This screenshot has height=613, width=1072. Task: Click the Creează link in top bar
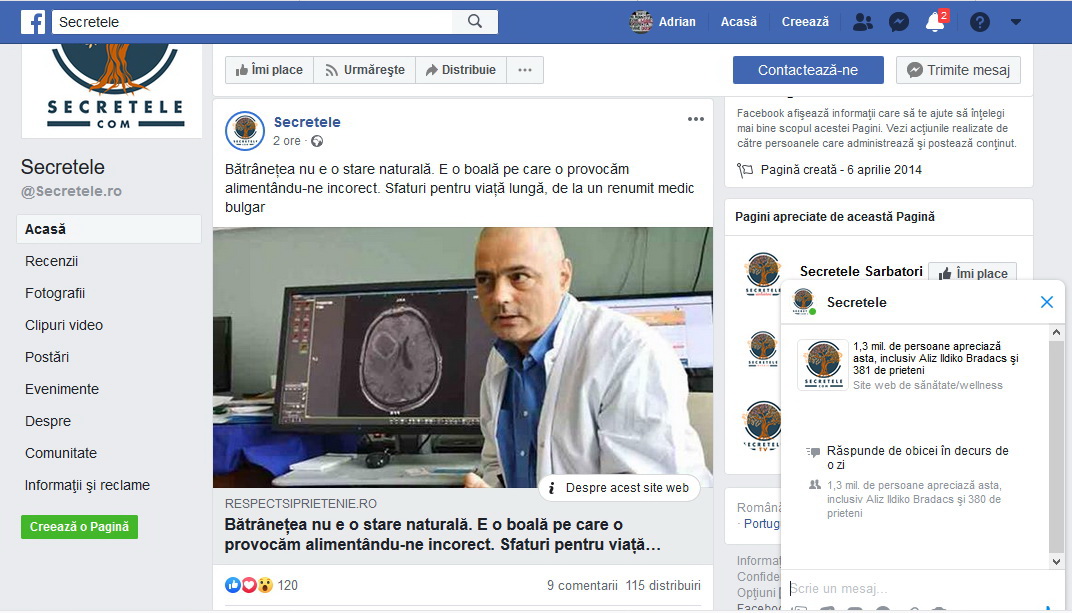[805, 22]
